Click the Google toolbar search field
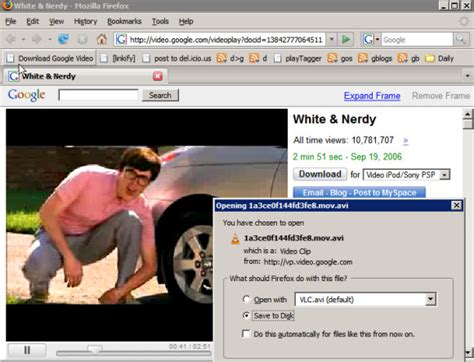Image resolution: width=474 pixels, height=362 pixels. (417, 40)
